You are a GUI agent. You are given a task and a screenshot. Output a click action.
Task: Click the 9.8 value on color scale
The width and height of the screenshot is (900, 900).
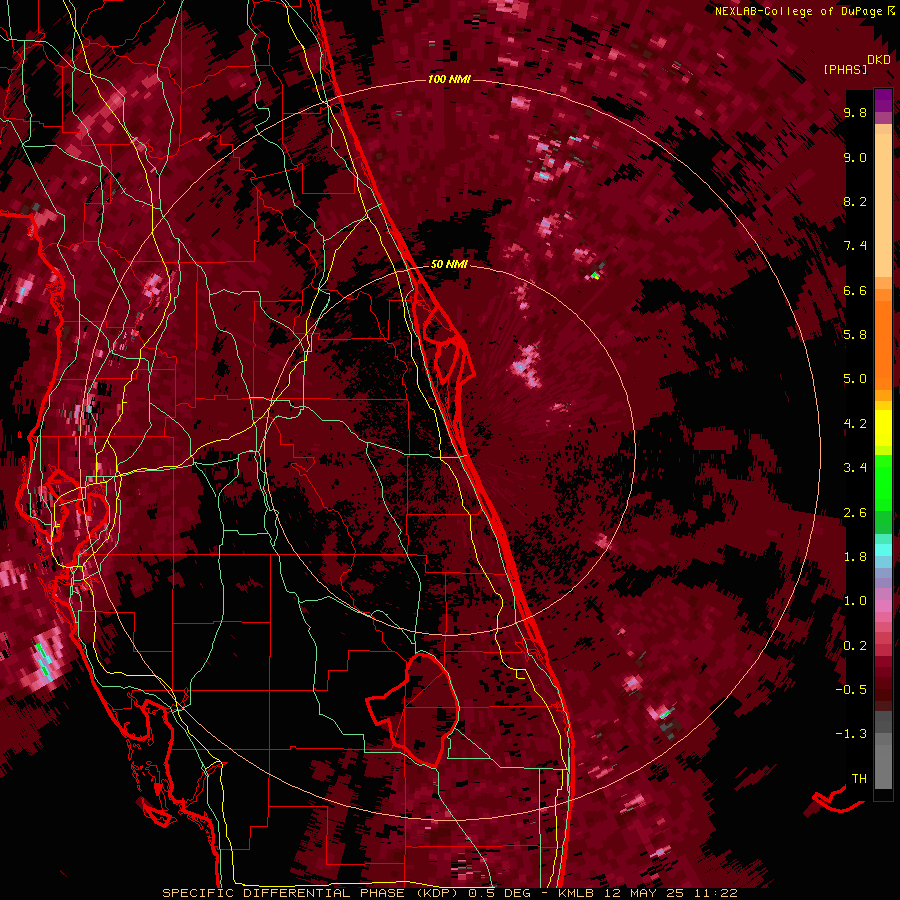[x=855, y=113]
